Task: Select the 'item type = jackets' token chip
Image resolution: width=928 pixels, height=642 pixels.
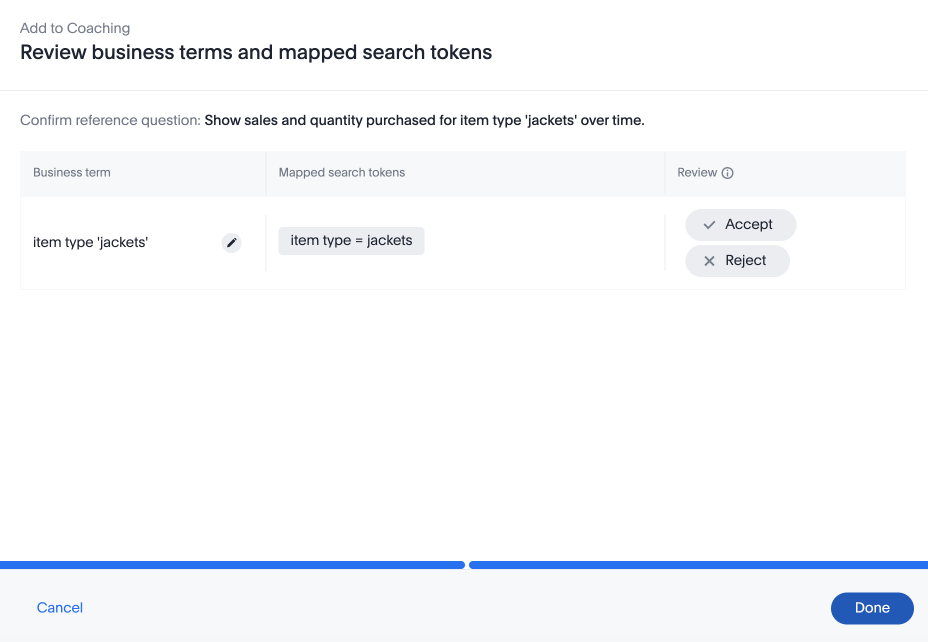Action: click(351, 240)
